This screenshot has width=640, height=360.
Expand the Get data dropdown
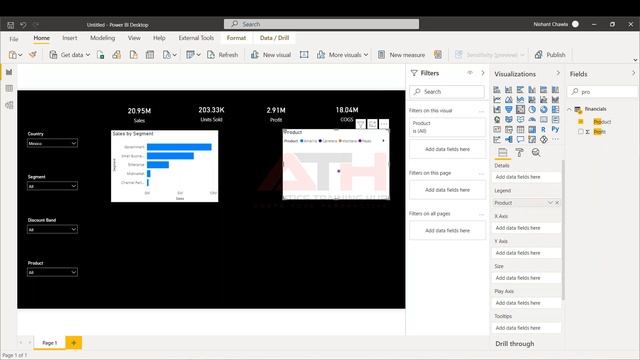(88, 55)
